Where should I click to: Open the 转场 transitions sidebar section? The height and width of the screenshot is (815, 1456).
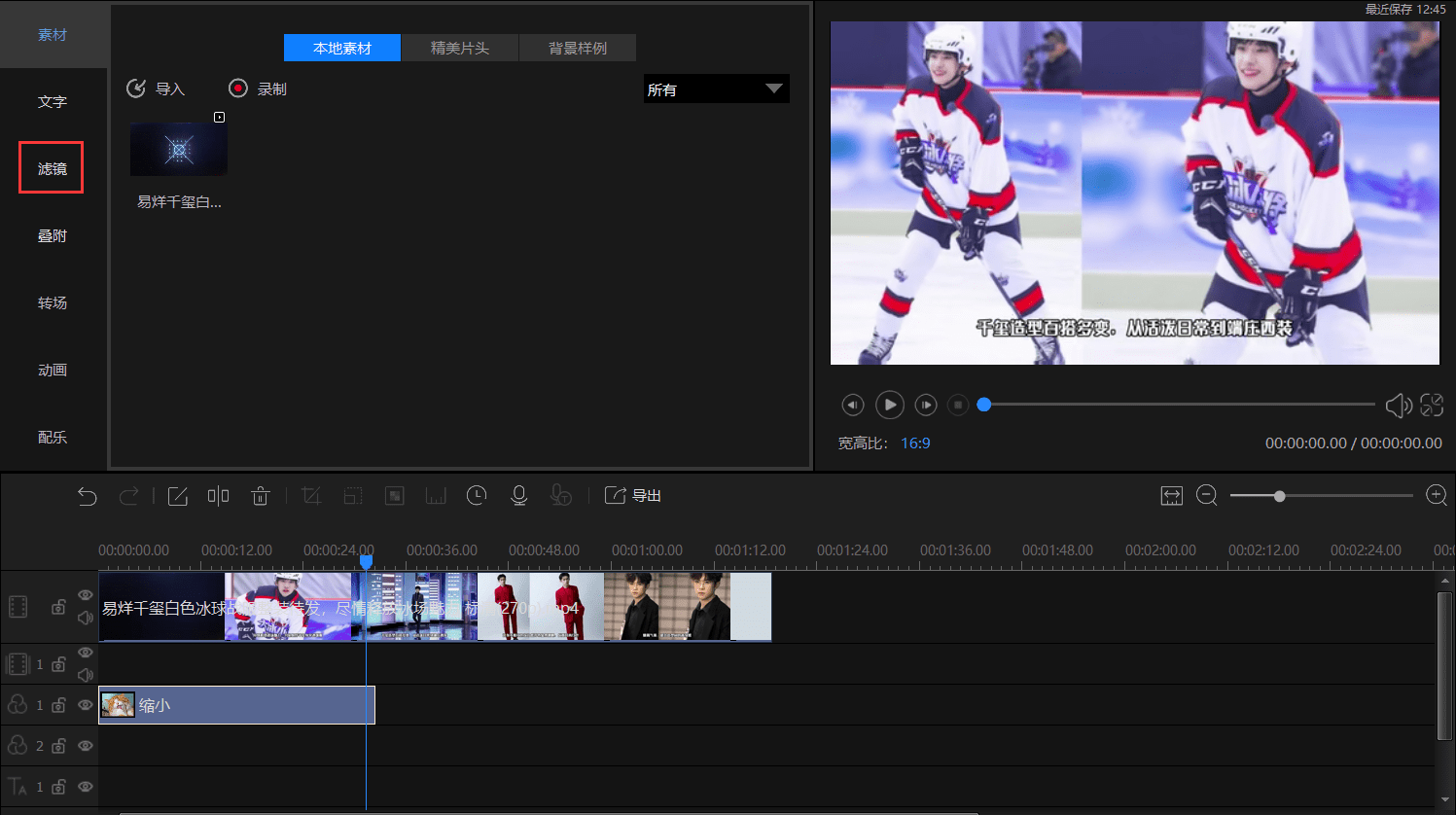53,303
